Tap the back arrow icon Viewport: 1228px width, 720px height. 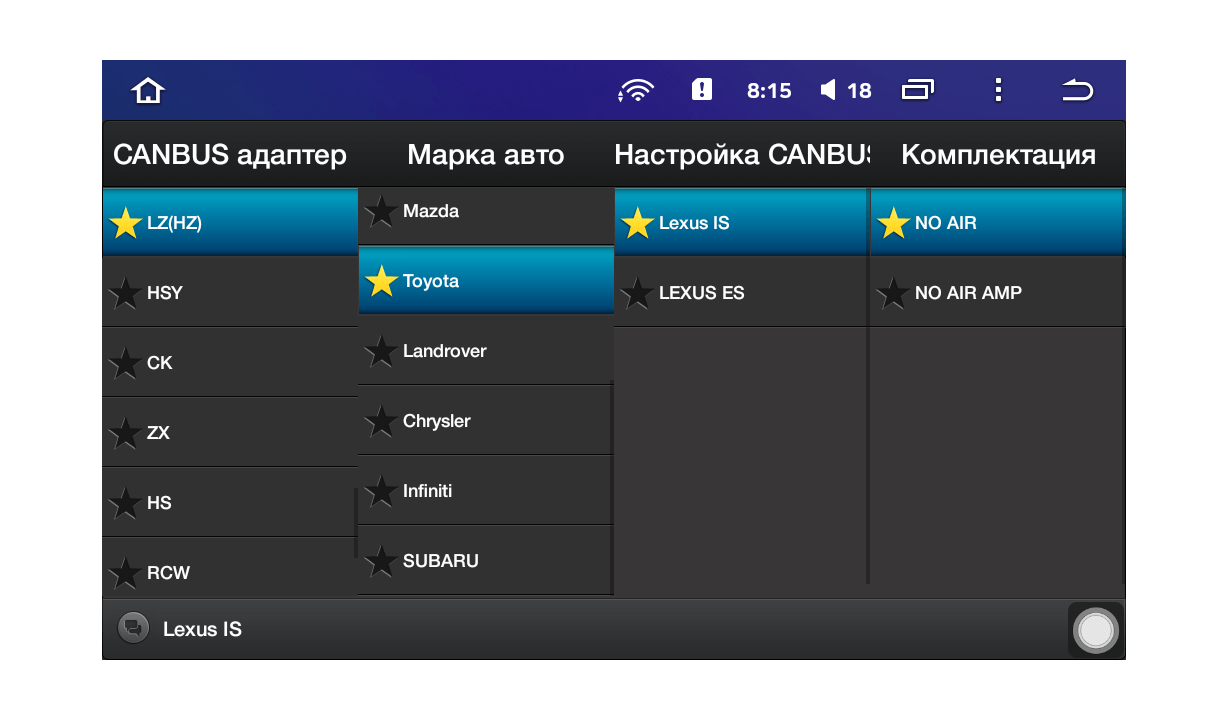click(x=1077, y=91)
